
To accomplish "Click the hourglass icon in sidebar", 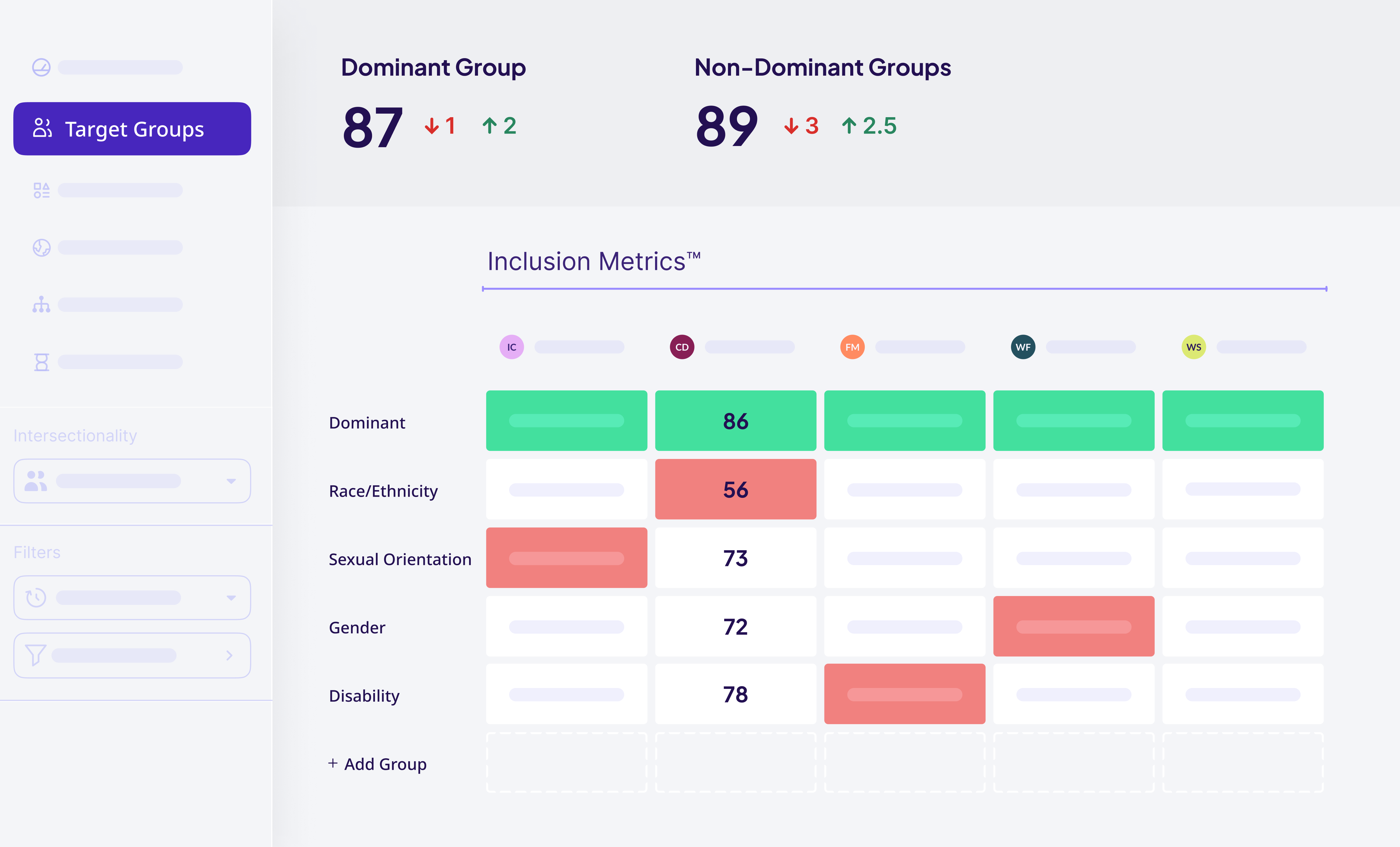I will pyautogui.click(x=41, y=362).
